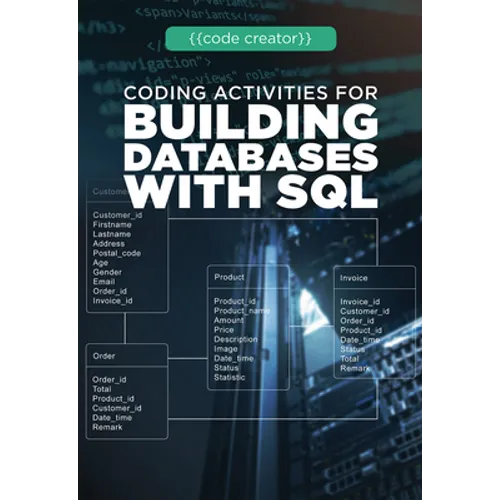Click Product_id in the Invoice table
The width and height of the screenshot is (500, 500).
tap(361, 330)
